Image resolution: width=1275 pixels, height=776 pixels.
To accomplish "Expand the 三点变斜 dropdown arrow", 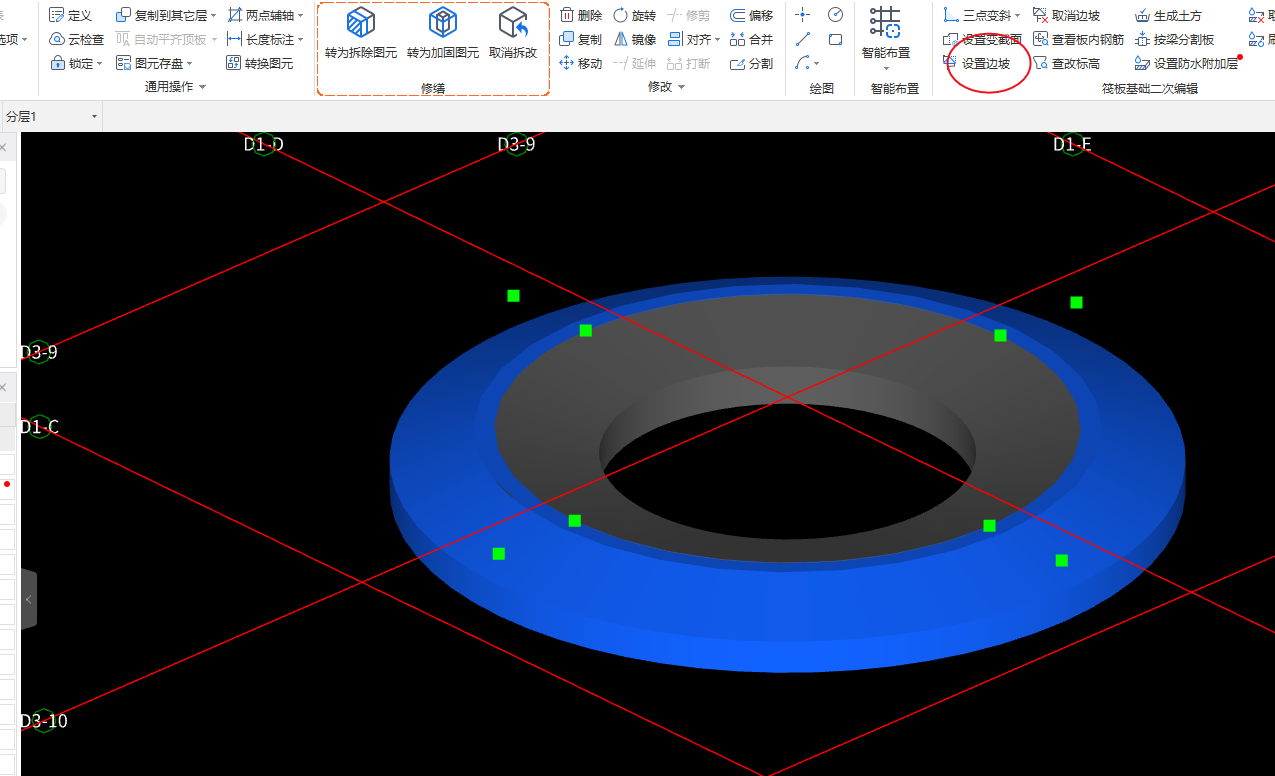I will (1018, 16).
